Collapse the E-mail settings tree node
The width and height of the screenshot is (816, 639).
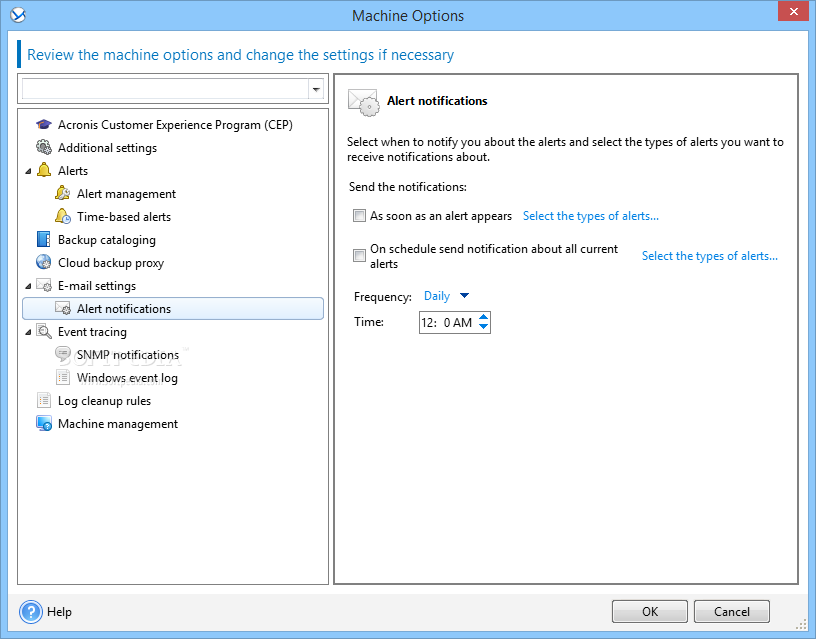point(28,286)
